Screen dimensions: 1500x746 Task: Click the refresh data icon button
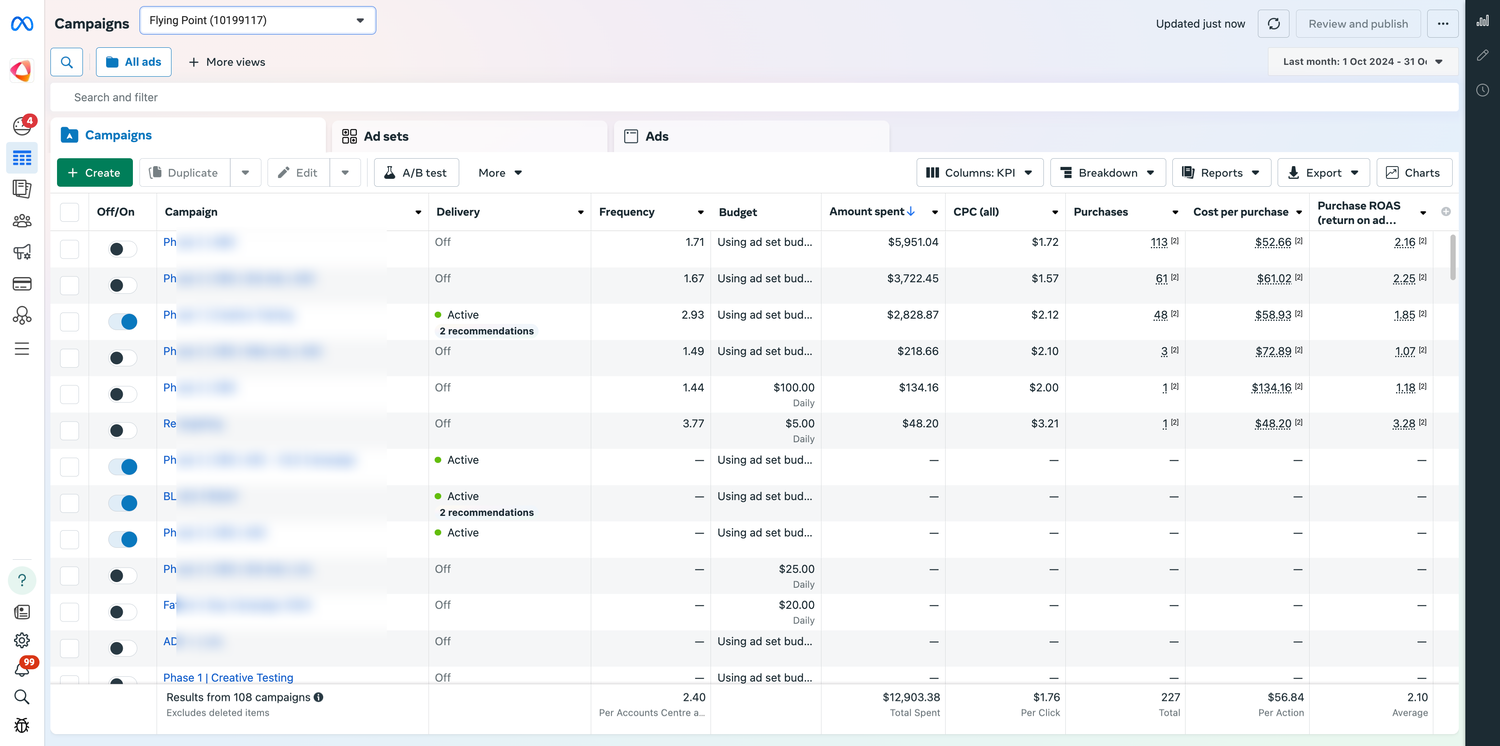[x=1273, y=24]
